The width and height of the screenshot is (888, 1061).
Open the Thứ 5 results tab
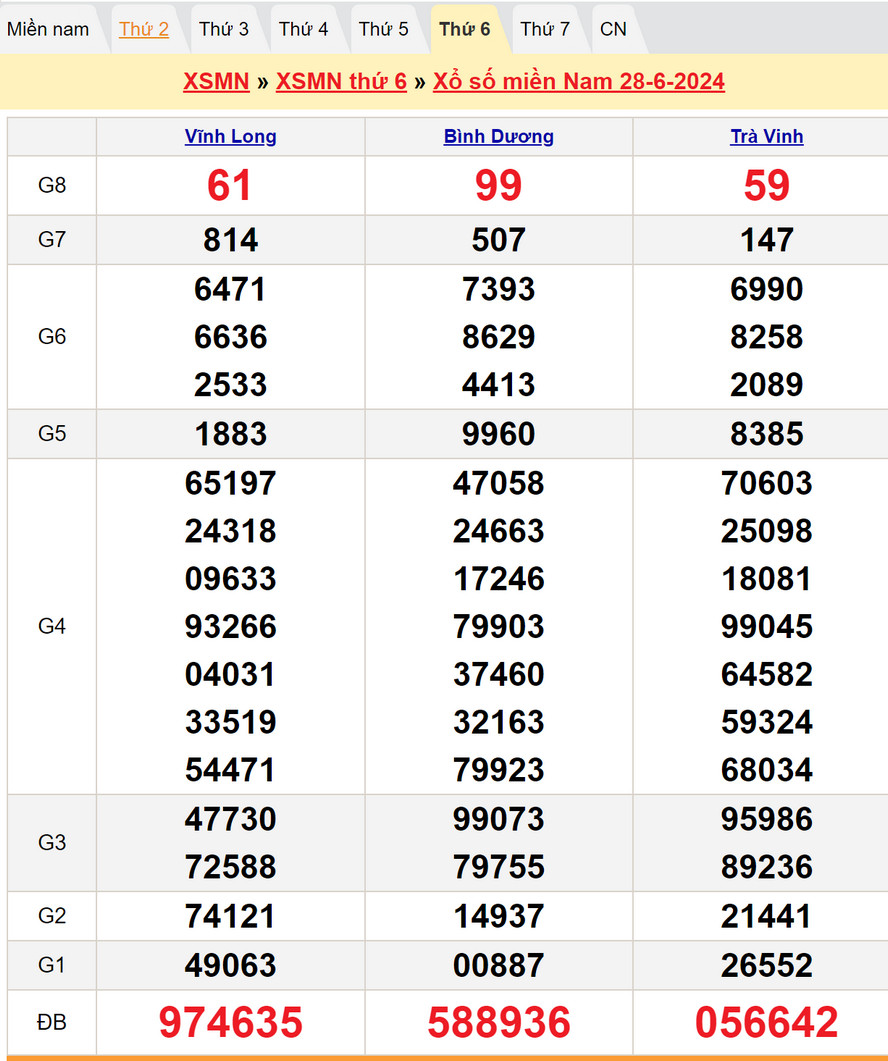coord(384,29)
